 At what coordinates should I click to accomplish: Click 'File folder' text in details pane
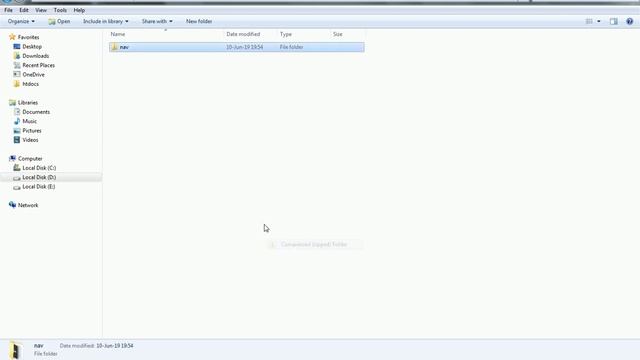tap(46, 354)
